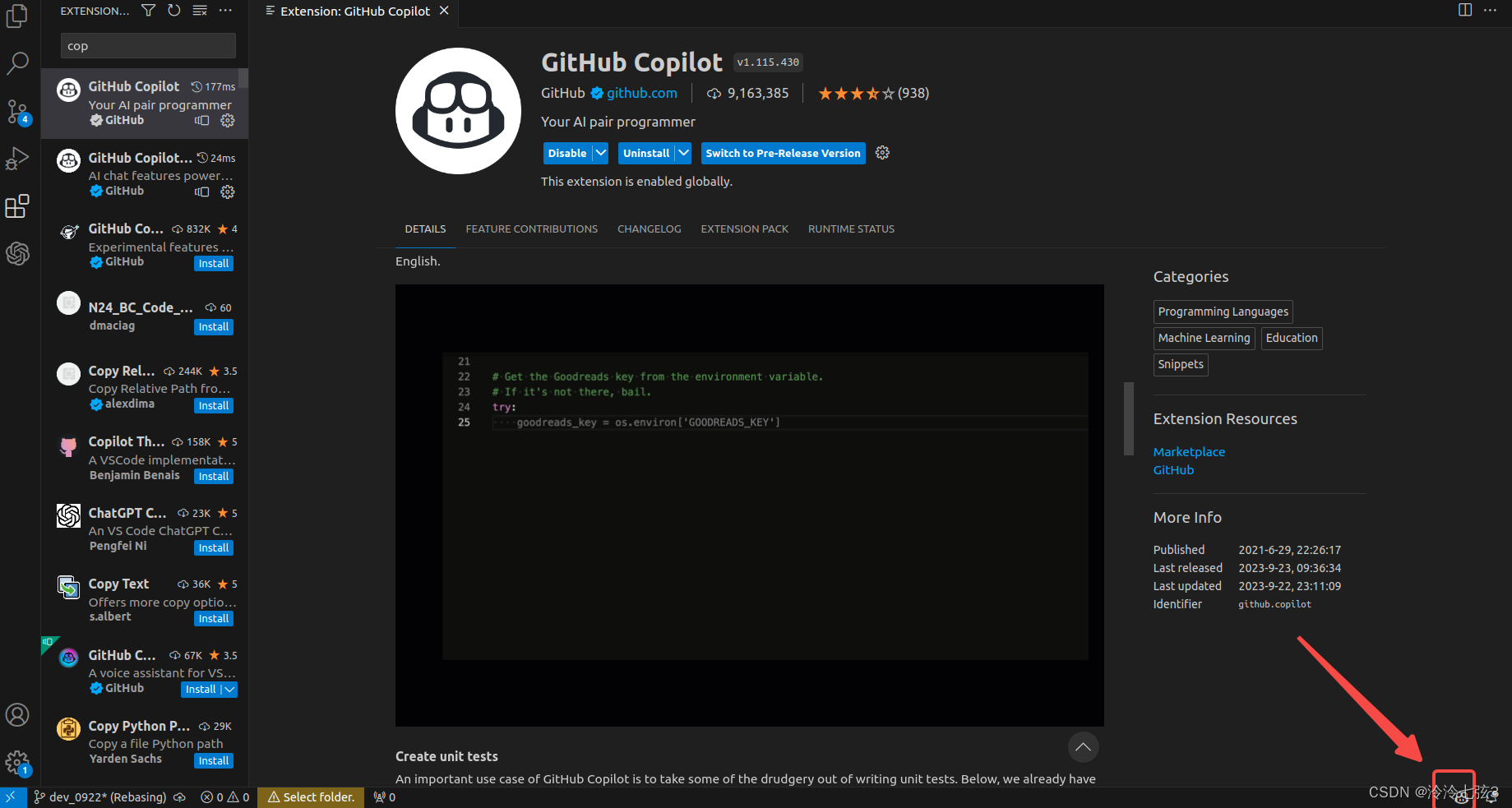Select GitHub Copilot item in extensions list

pos(145,104)
